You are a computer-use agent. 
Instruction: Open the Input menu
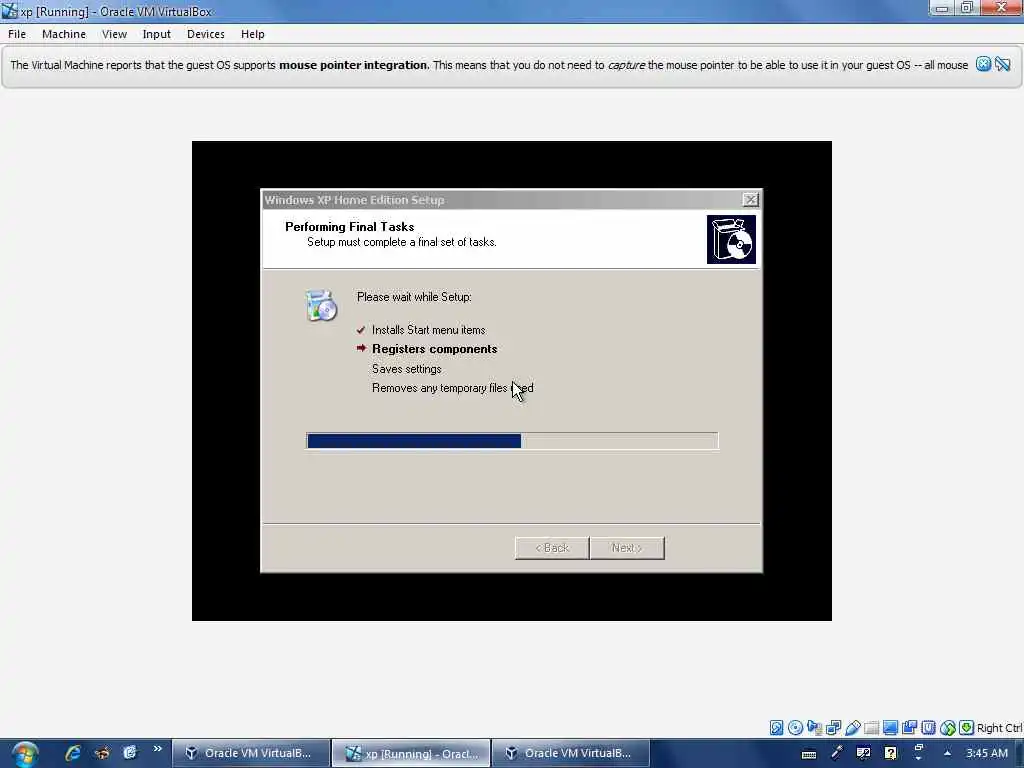point(157,34)
